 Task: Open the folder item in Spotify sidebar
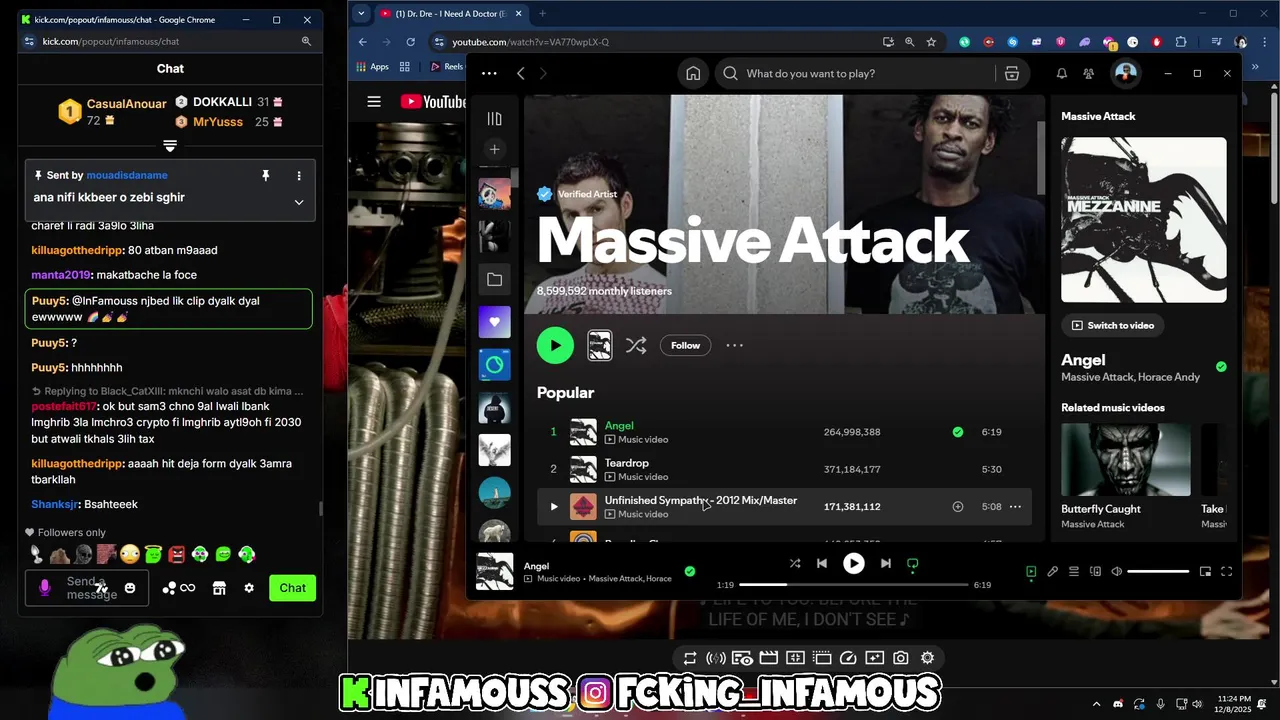pos(494,279)
